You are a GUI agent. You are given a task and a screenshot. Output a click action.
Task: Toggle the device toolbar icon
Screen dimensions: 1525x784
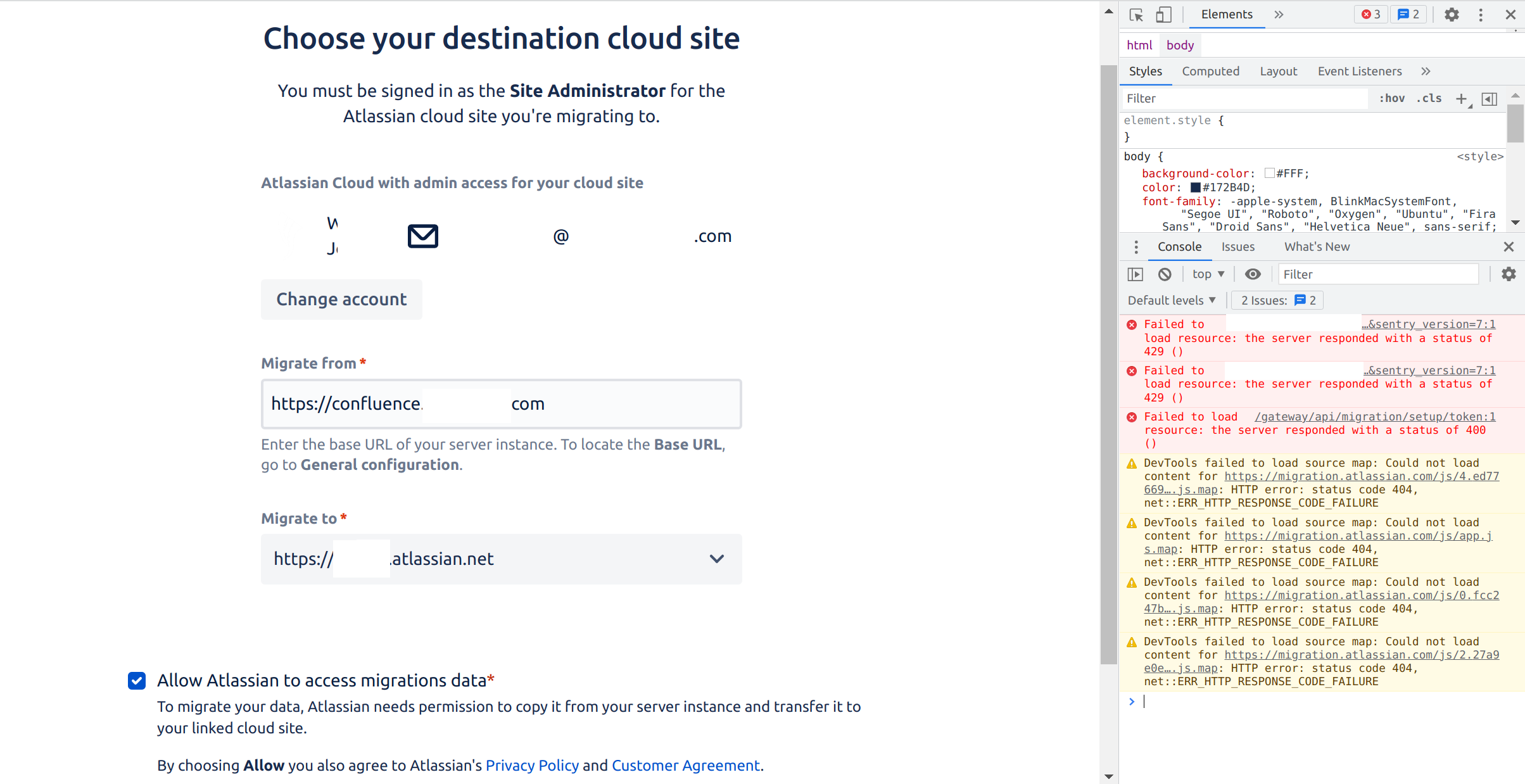point(1163,15)
